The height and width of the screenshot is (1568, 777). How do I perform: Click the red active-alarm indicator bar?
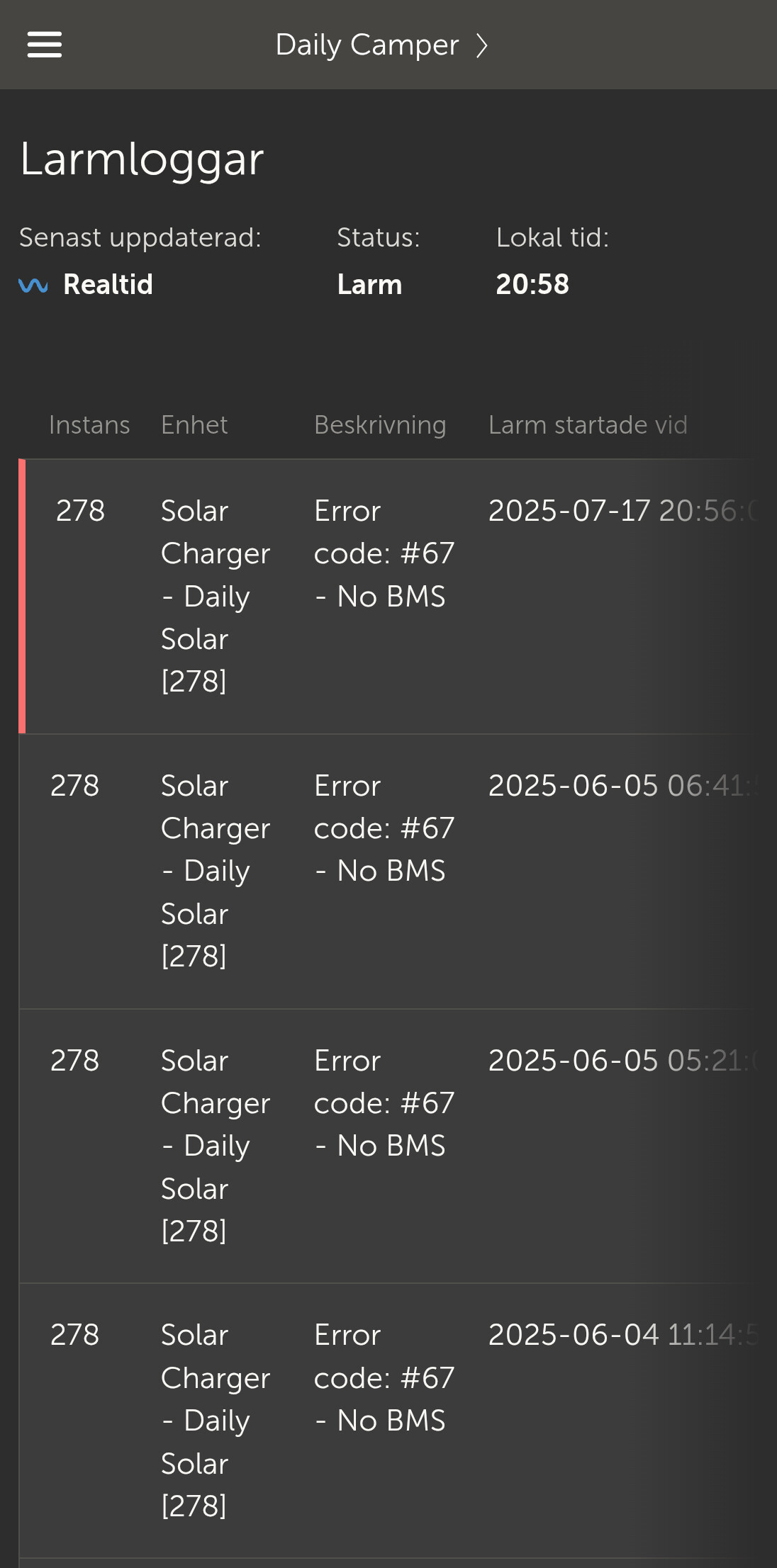(22, 596)
